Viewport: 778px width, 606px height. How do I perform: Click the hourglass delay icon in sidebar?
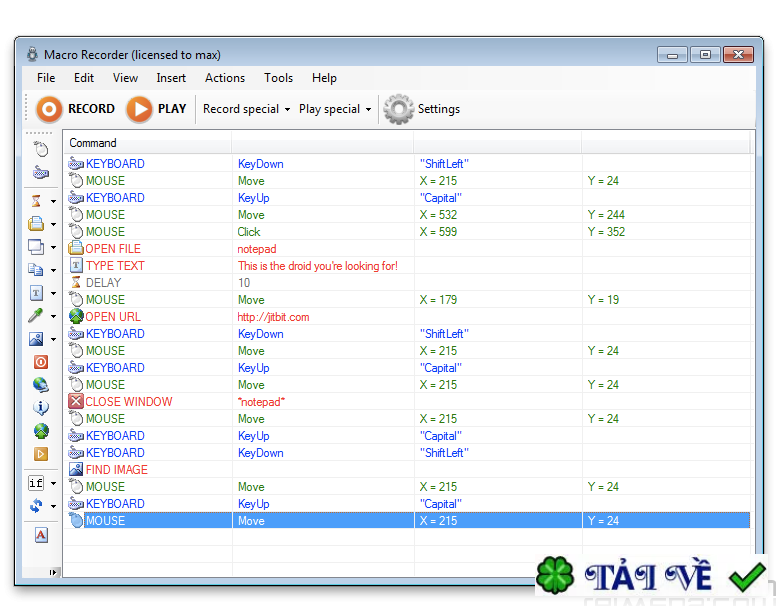click(37, 201)
